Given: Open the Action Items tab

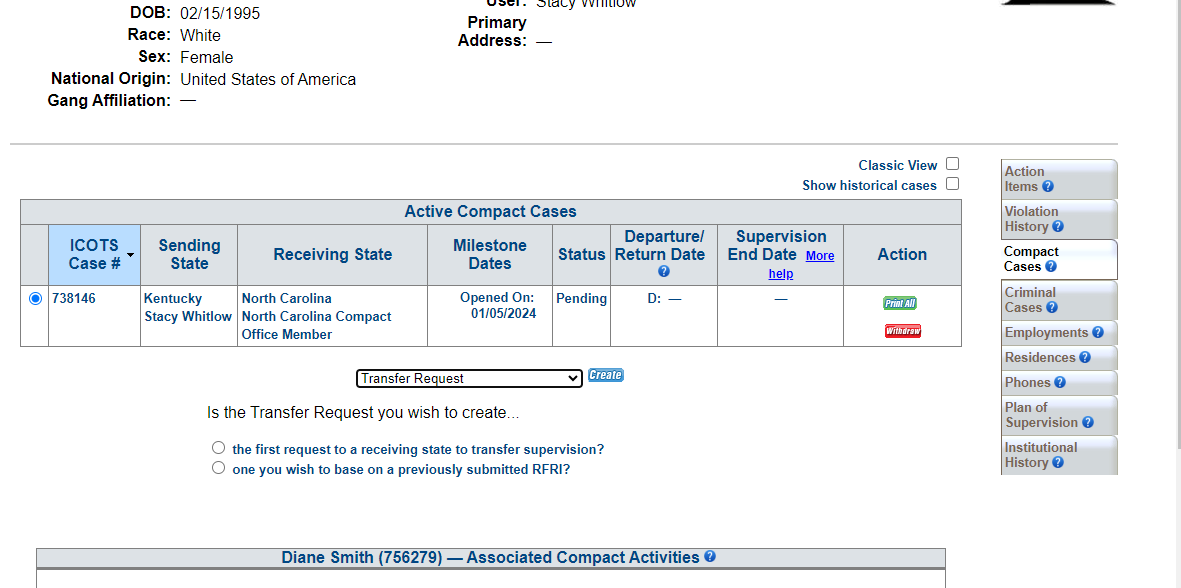Looking at the screenshot, I should point(1058,179).
